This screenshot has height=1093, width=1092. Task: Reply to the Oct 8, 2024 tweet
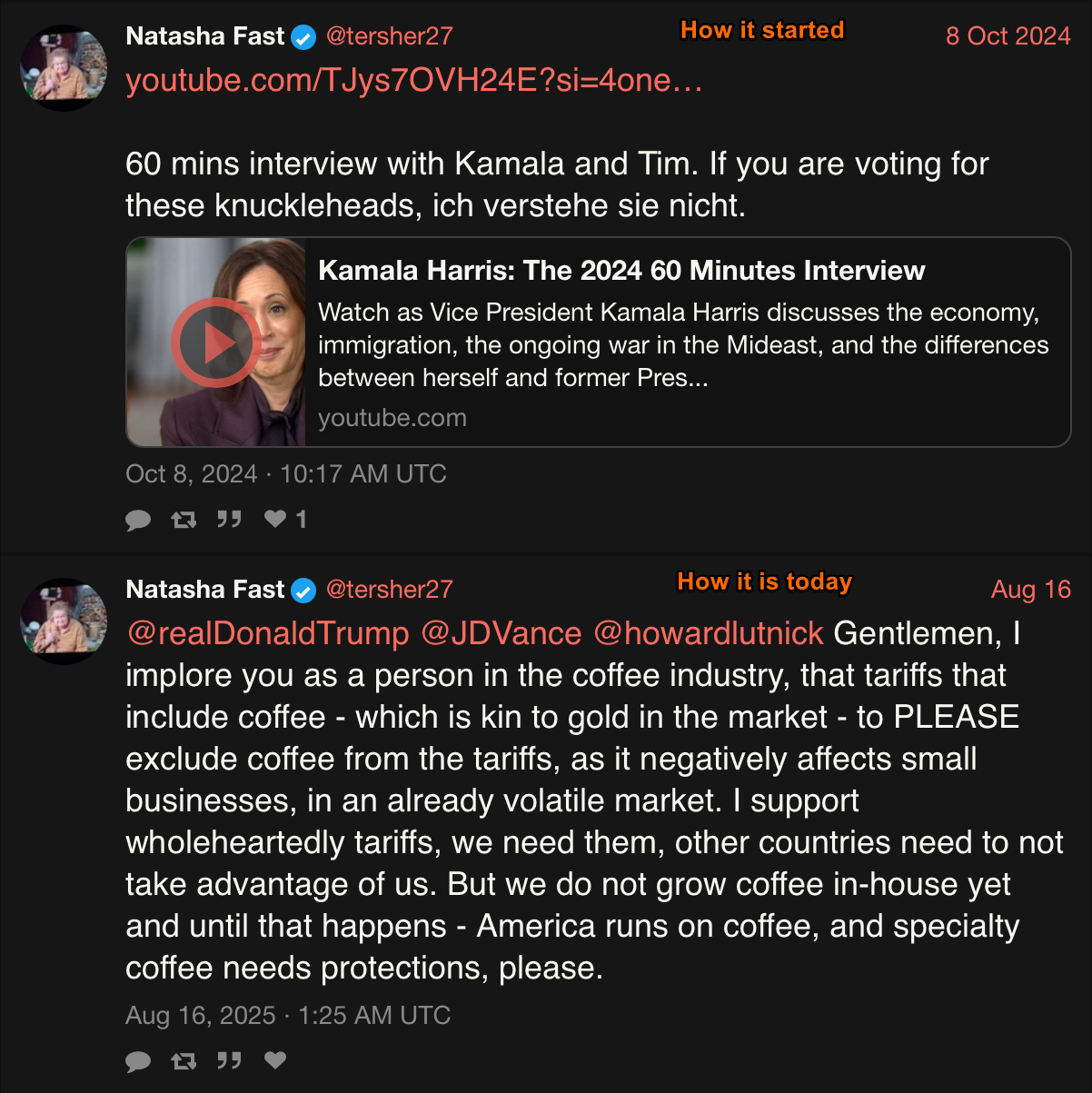click(x=138, y=520)
